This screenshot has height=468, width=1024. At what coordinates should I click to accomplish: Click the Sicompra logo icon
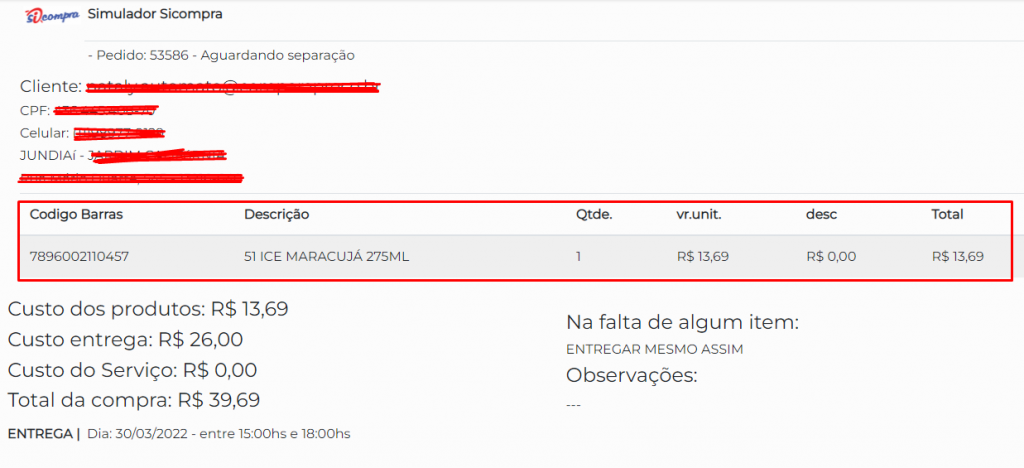click(51, 15)
